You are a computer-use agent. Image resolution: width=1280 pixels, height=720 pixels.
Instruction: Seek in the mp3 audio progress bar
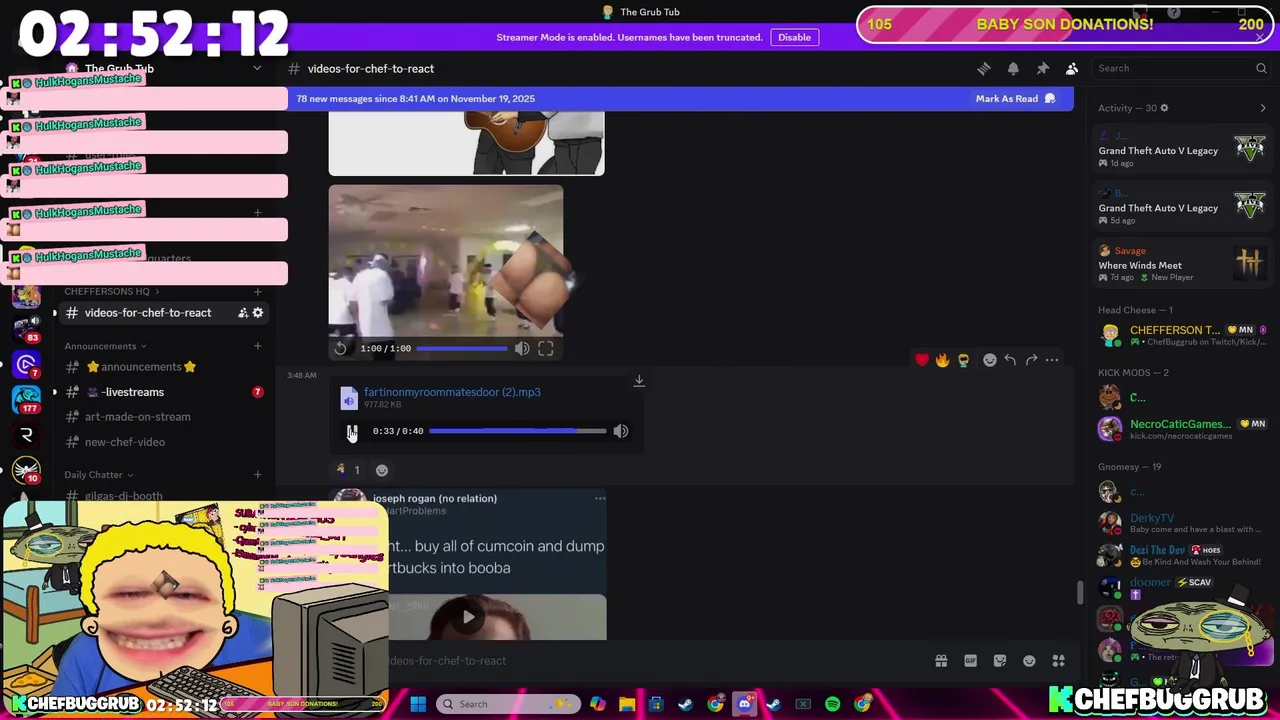tap(517, 431)
